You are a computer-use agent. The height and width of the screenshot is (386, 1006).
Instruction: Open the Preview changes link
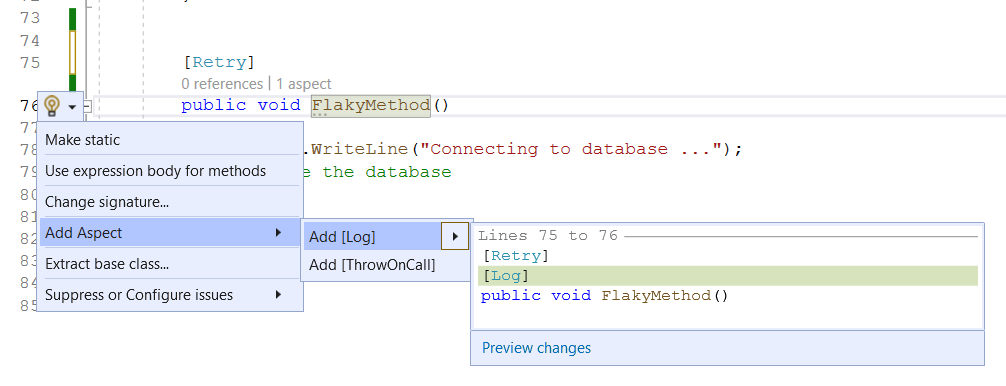(x=536, y=348)
